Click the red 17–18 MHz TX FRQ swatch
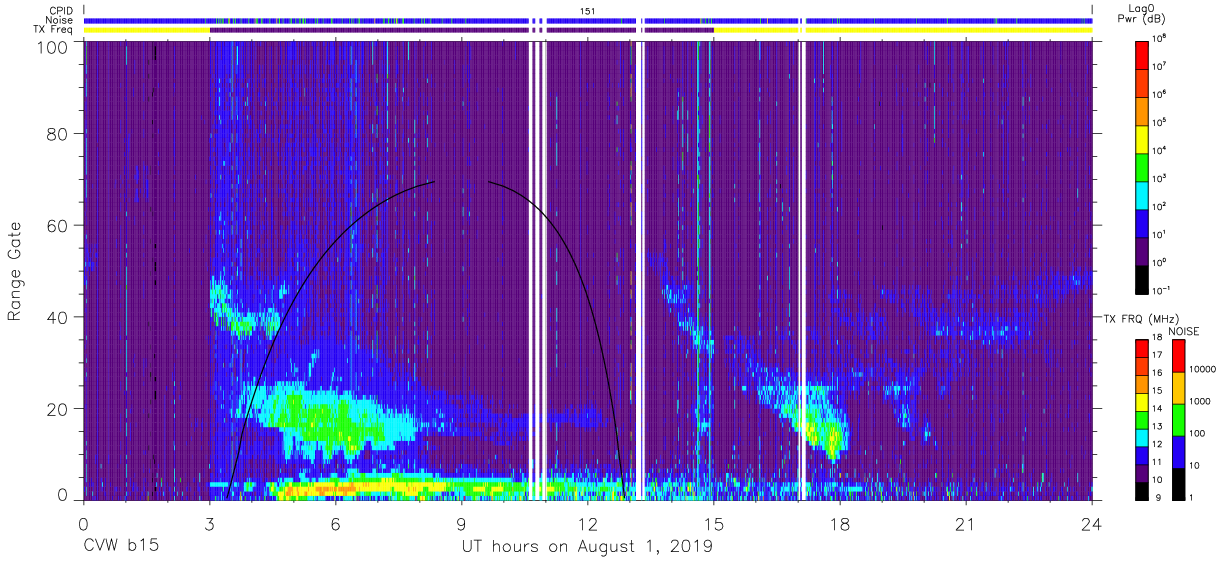Image resolution: width=1228 pixels, height=567 pixels. [1142, 347]
